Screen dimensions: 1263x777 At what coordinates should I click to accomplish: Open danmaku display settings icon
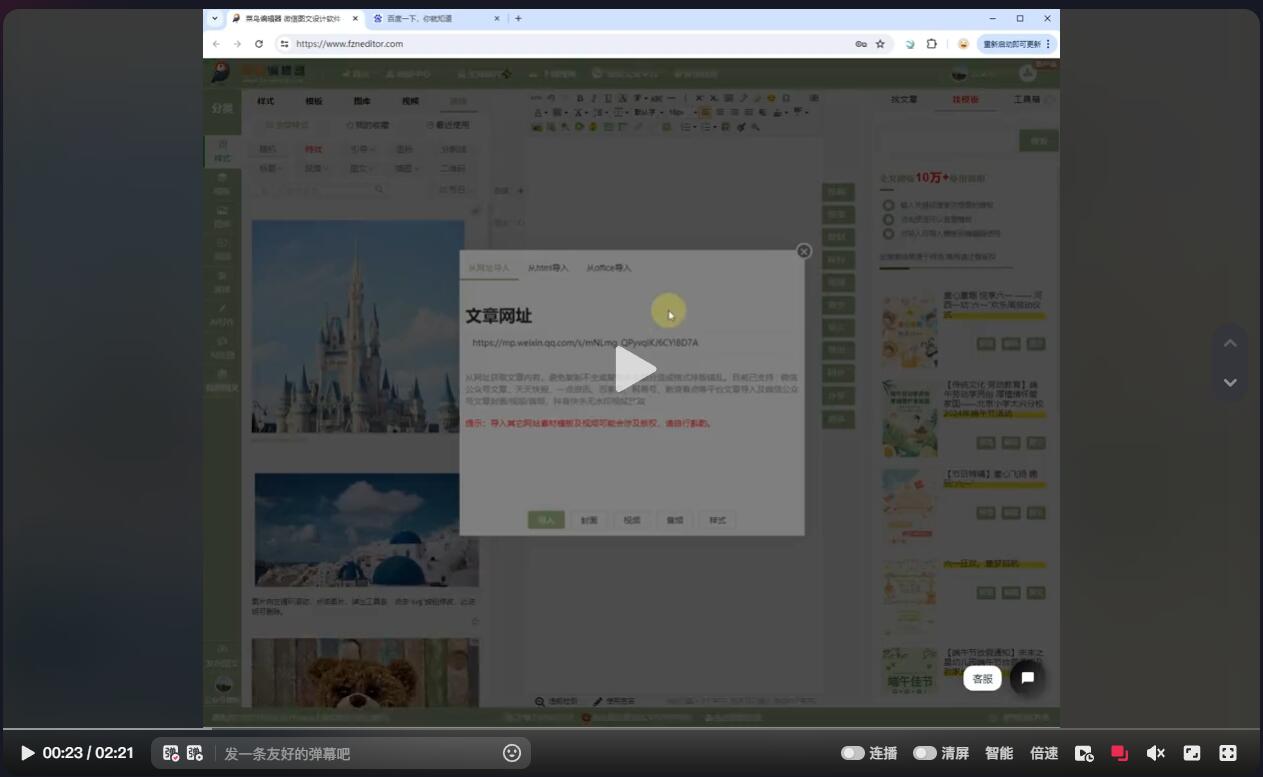click(x=171, y=753)
